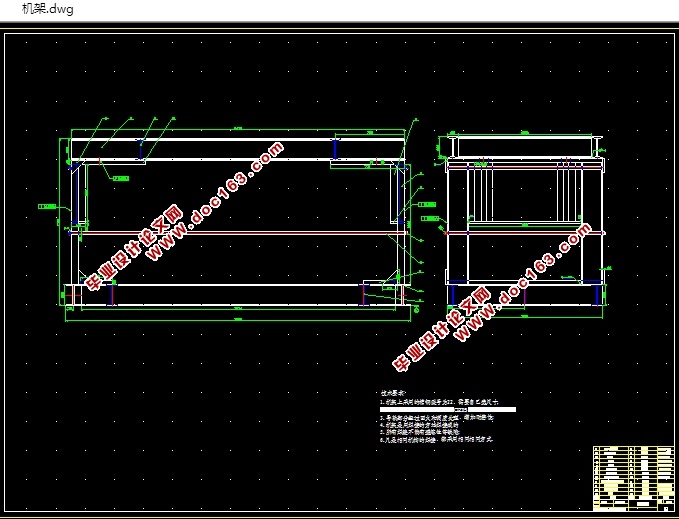Viewport: 679px width, 519px height.
Task: Select the pink middle rail in the front view
Action: point(242,233)
